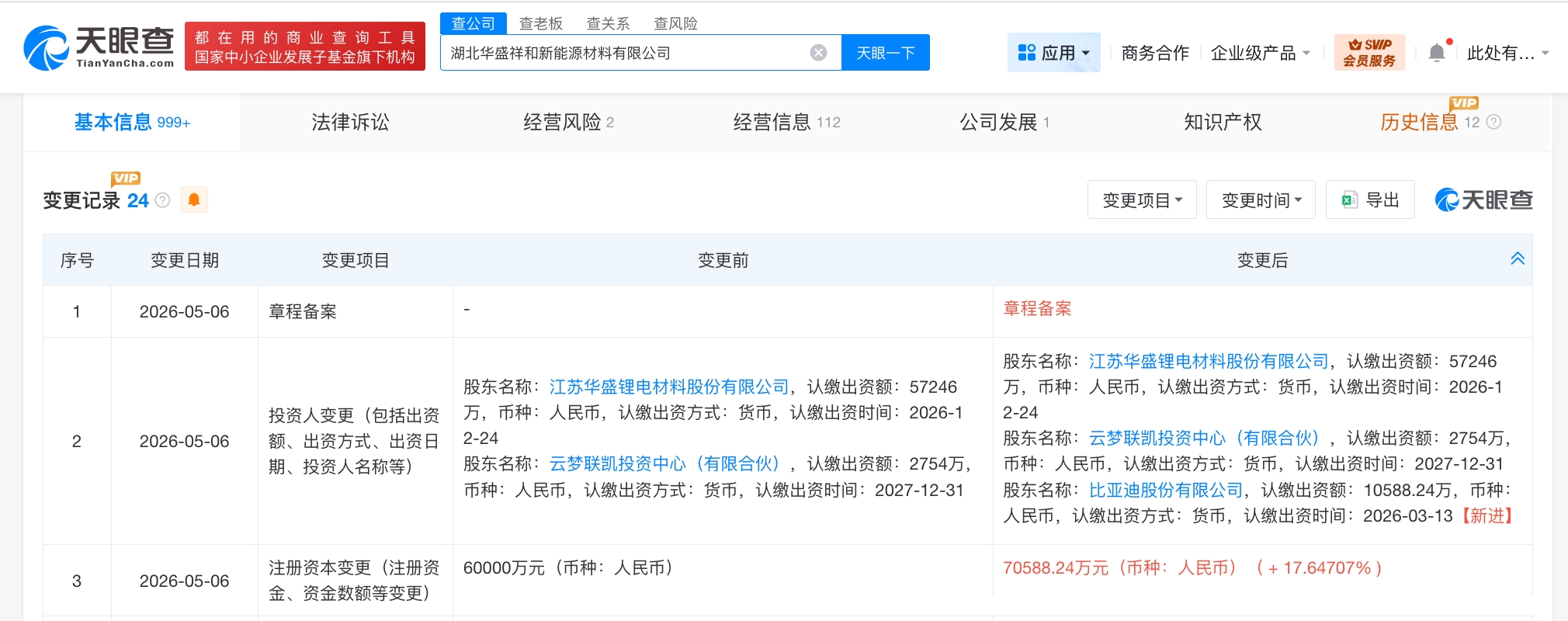This screenshot has height=621, width=1568.
Task: Open the SVIP member service badge
Action: 1369,53
